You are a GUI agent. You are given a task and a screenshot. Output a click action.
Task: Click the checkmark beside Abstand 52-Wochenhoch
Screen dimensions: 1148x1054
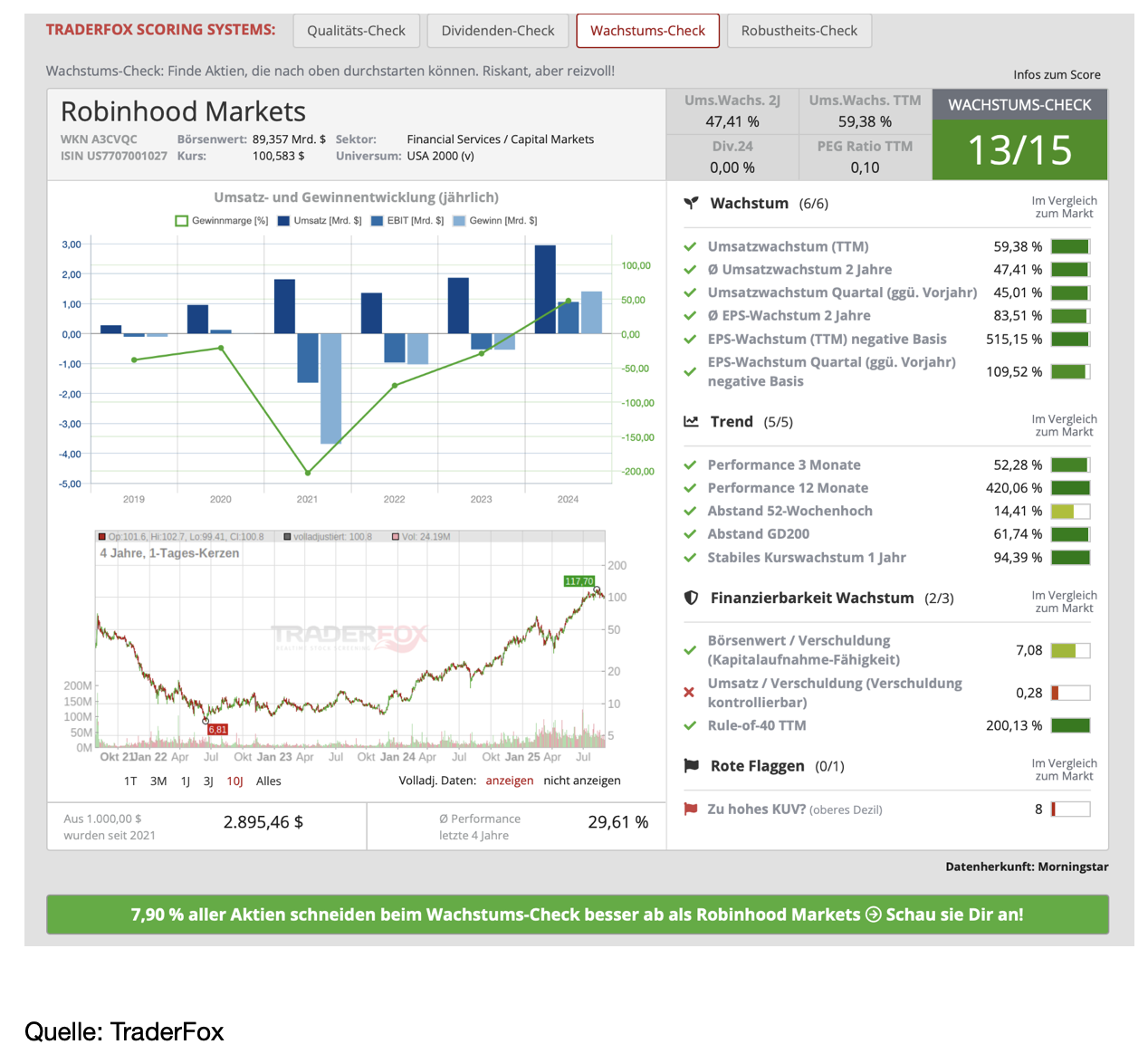(690, 511)
